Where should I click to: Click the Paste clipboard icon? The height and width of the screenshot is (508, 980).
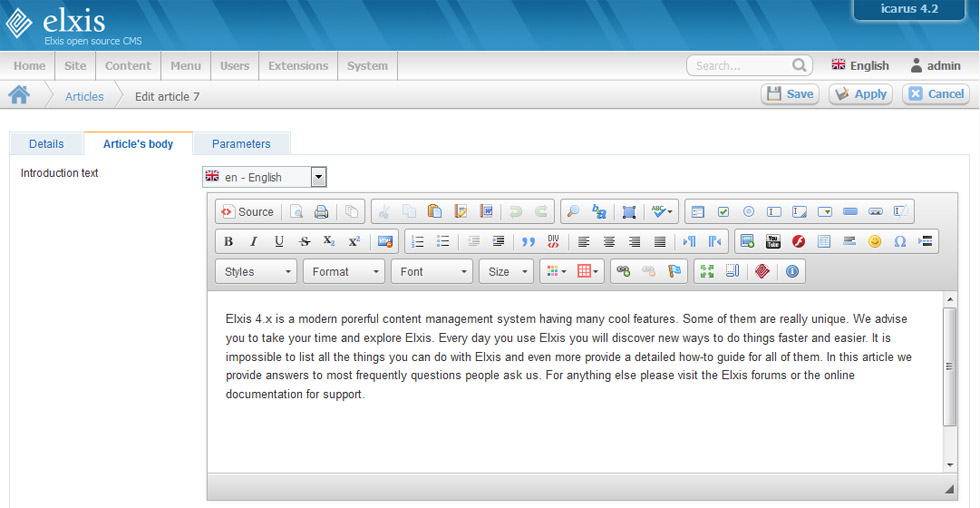[x=434, y=212]
